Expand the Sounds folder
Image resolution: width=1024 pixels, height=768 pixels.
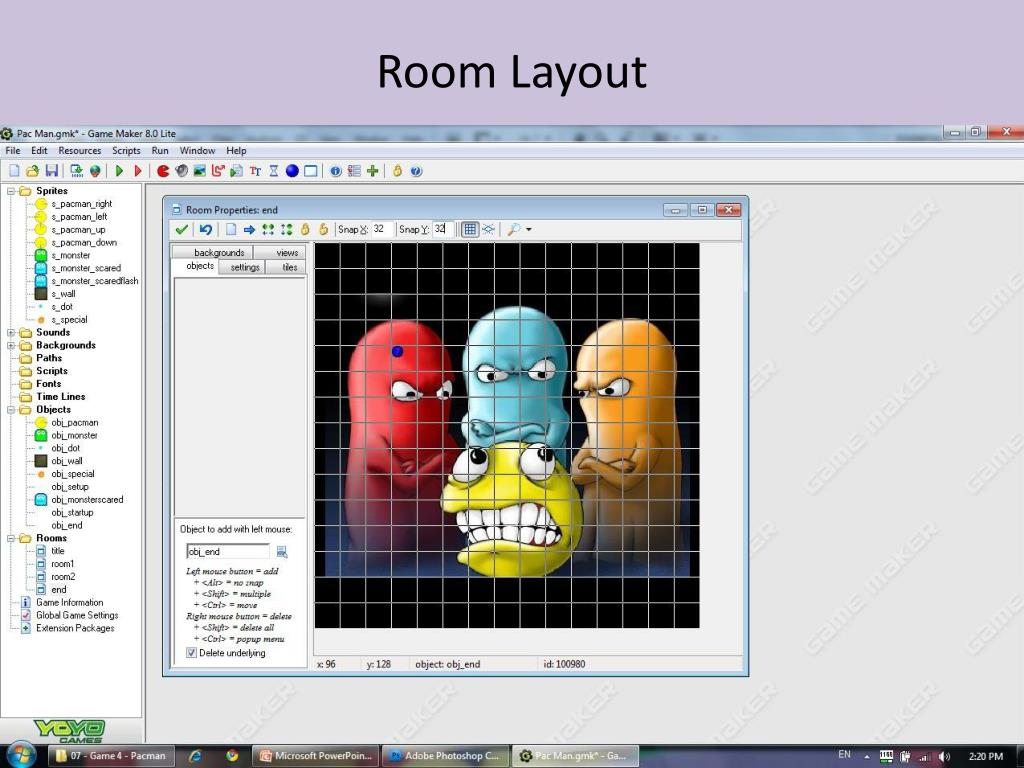click(x=11, y=332)
